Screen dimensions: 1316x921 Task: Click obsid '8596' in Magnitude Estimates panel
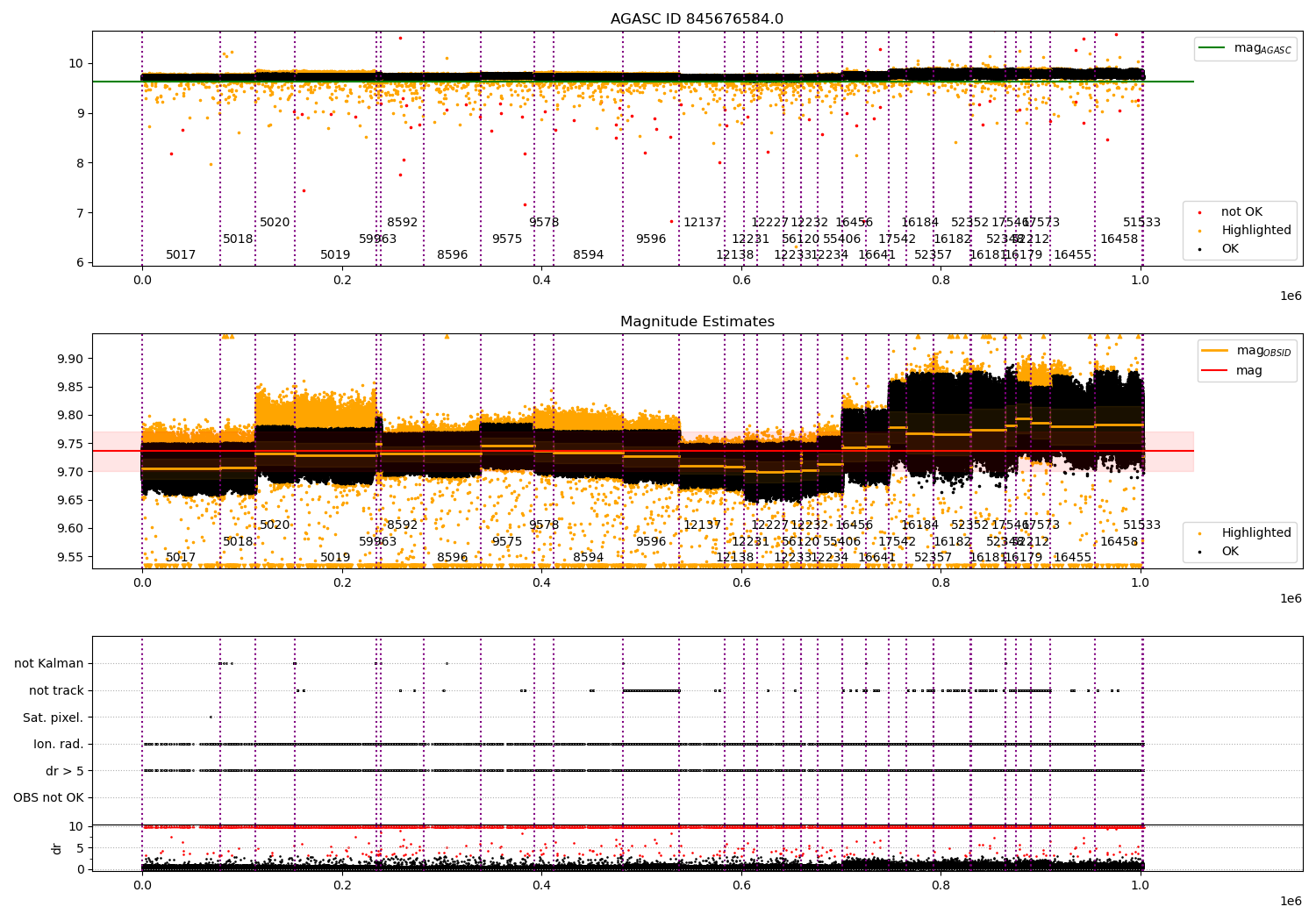453,558
